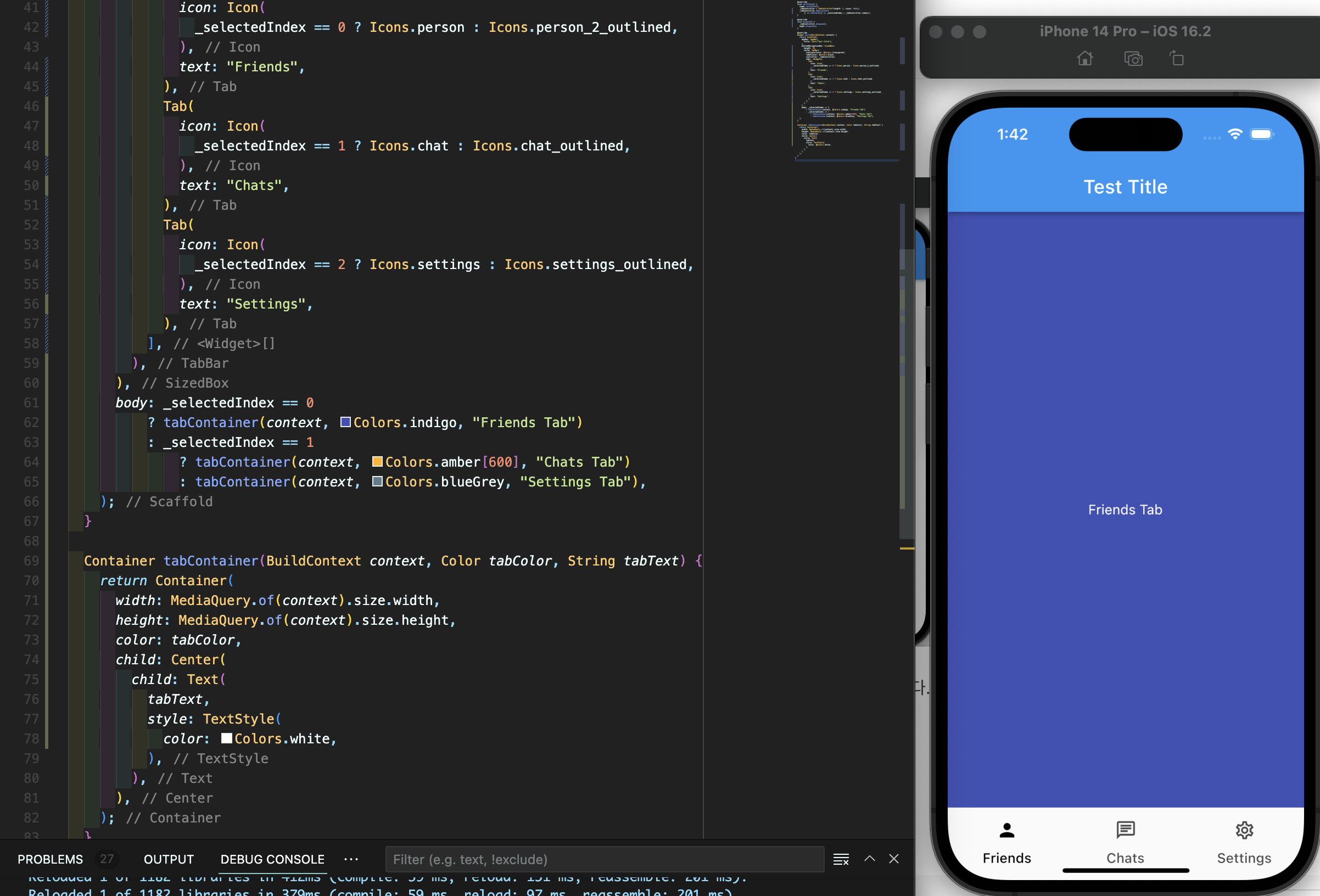Maximize panel with the chevron up
1320x896 pixels.
coord(869,859)
